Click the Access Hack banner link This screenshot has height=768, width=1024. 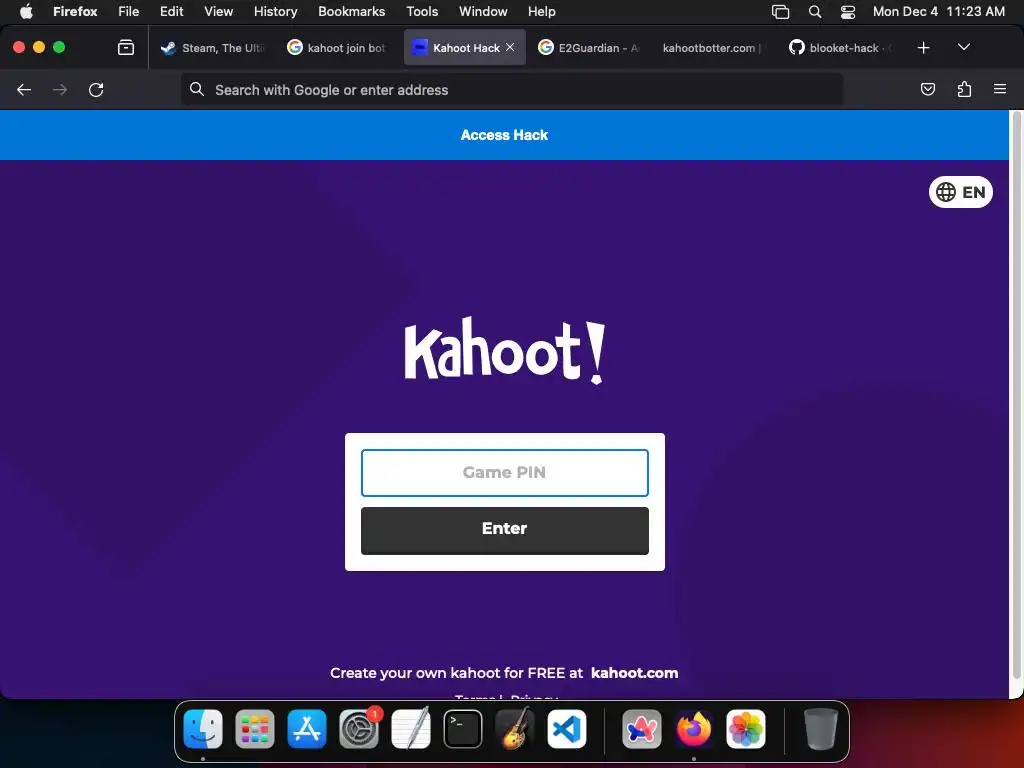click(504, 135)
